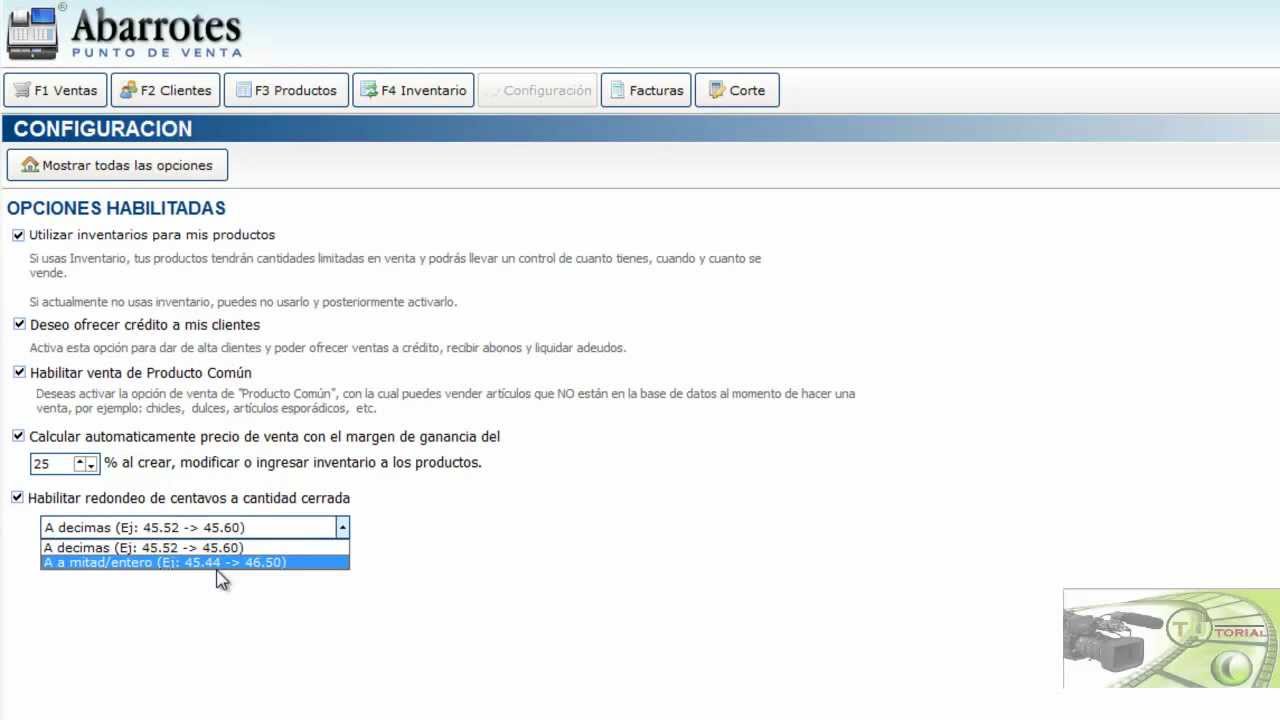Open the Corte section

click(x=737, y=90)
